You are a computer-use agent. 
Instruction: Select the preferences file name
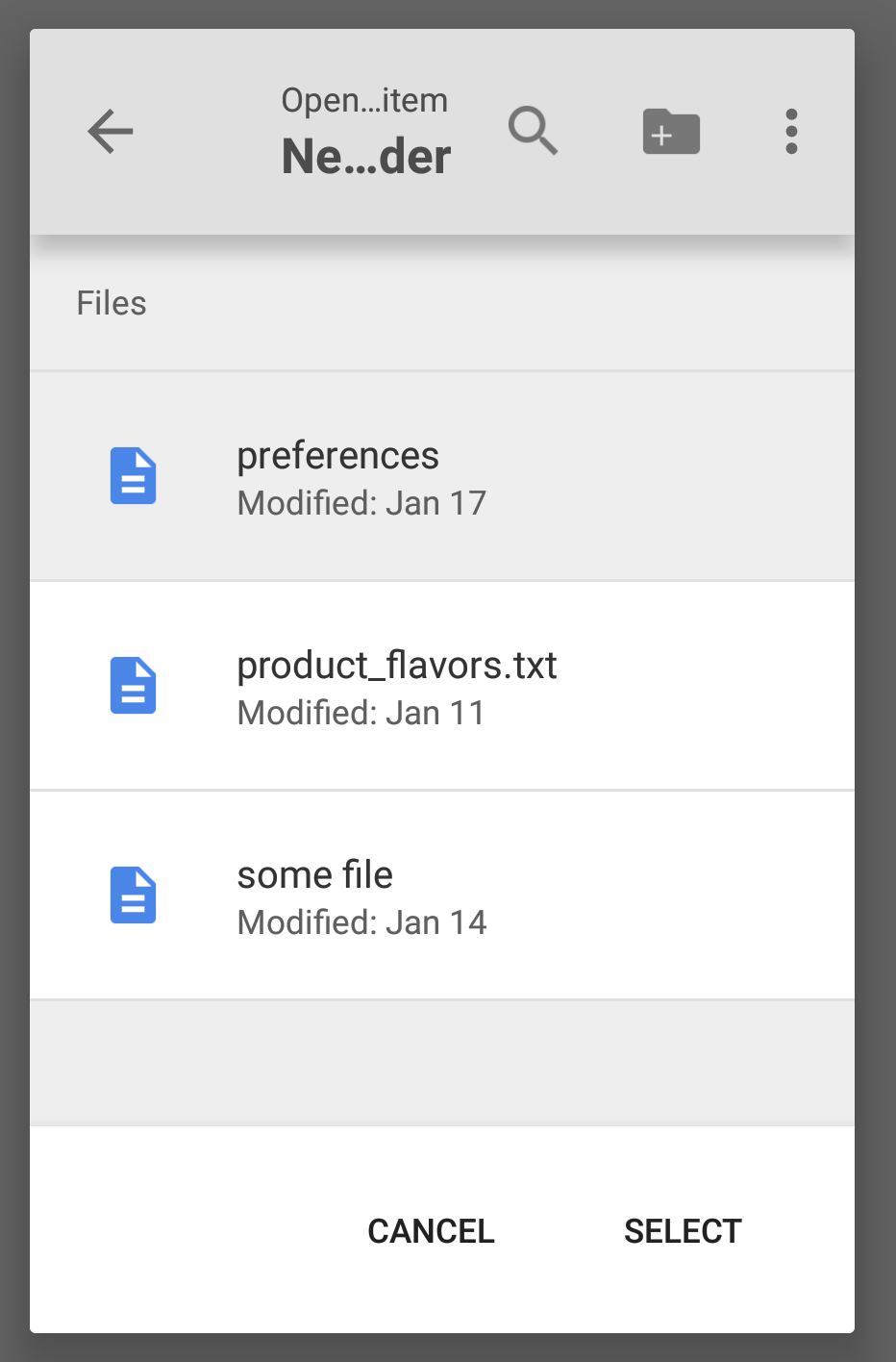click(x=337, y=456)
